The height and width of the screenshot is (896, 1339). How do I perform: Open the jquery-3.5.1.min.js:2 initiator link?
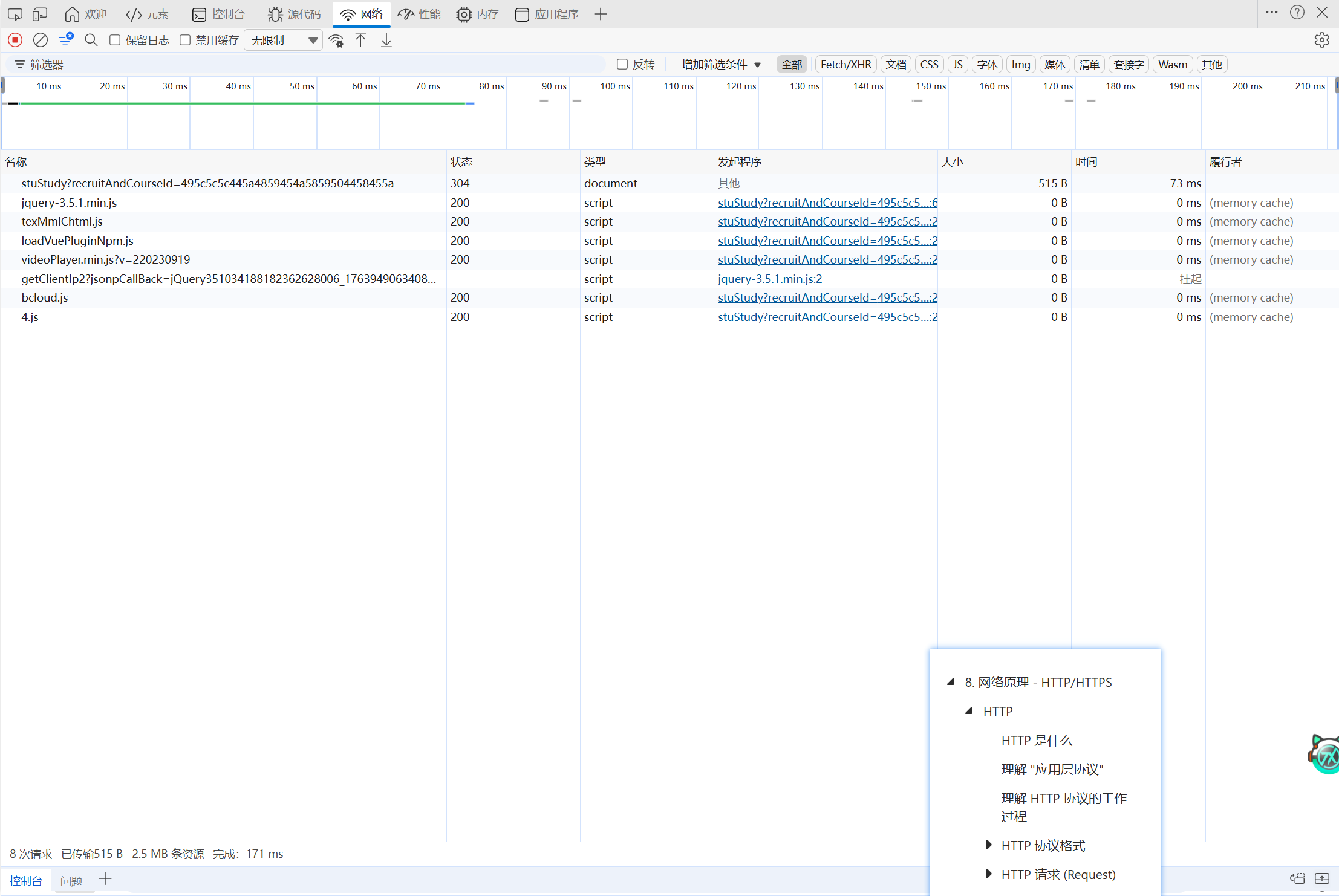pos(769,279)
